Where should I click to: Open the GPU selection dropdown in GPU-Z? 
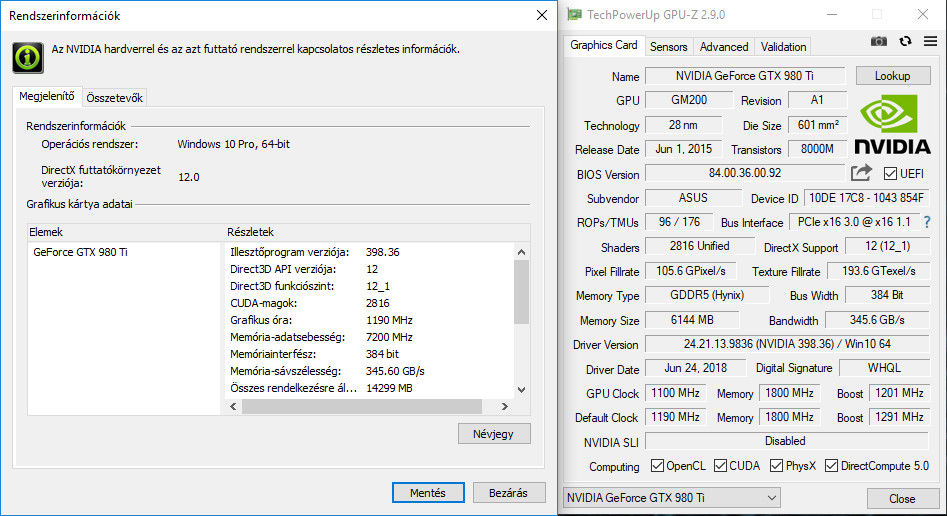pos(672,498)
